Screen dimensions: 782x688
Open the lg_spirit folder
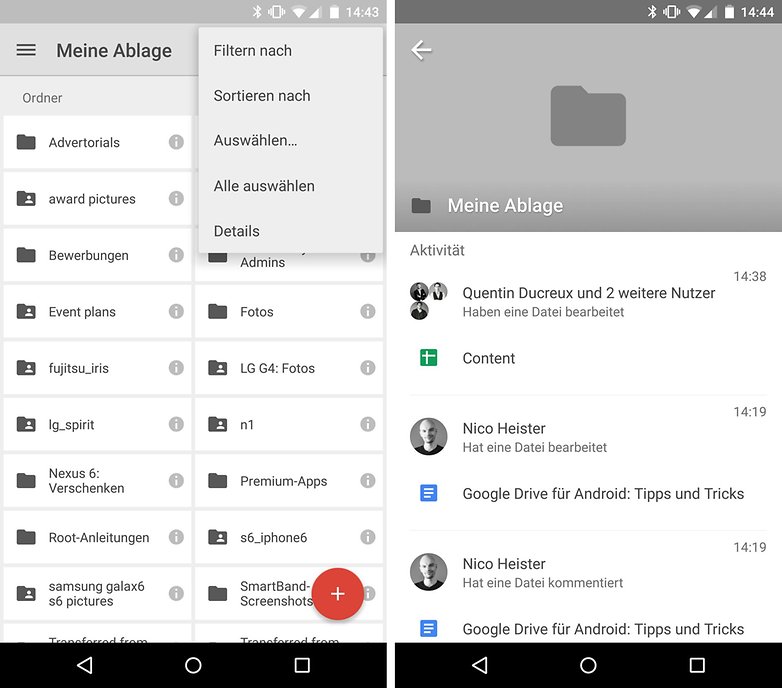click(97, 424)
